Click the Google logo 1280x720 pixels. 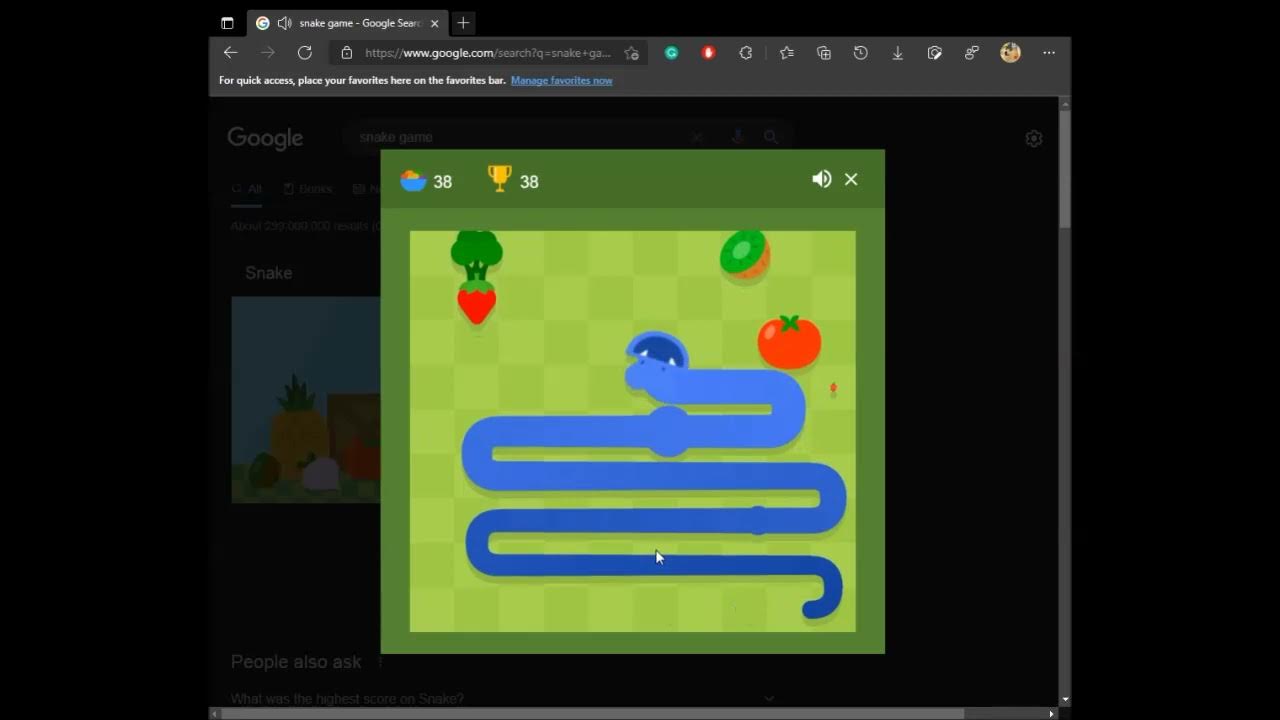(x=265, y=138)
